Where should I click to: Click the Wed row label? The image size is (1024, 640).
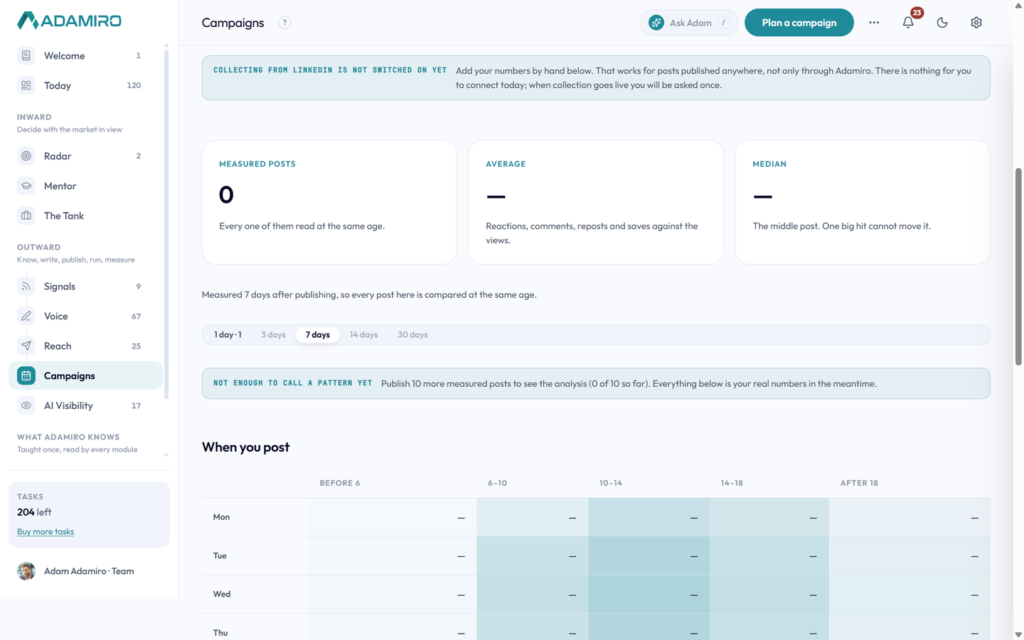point(221,594)
